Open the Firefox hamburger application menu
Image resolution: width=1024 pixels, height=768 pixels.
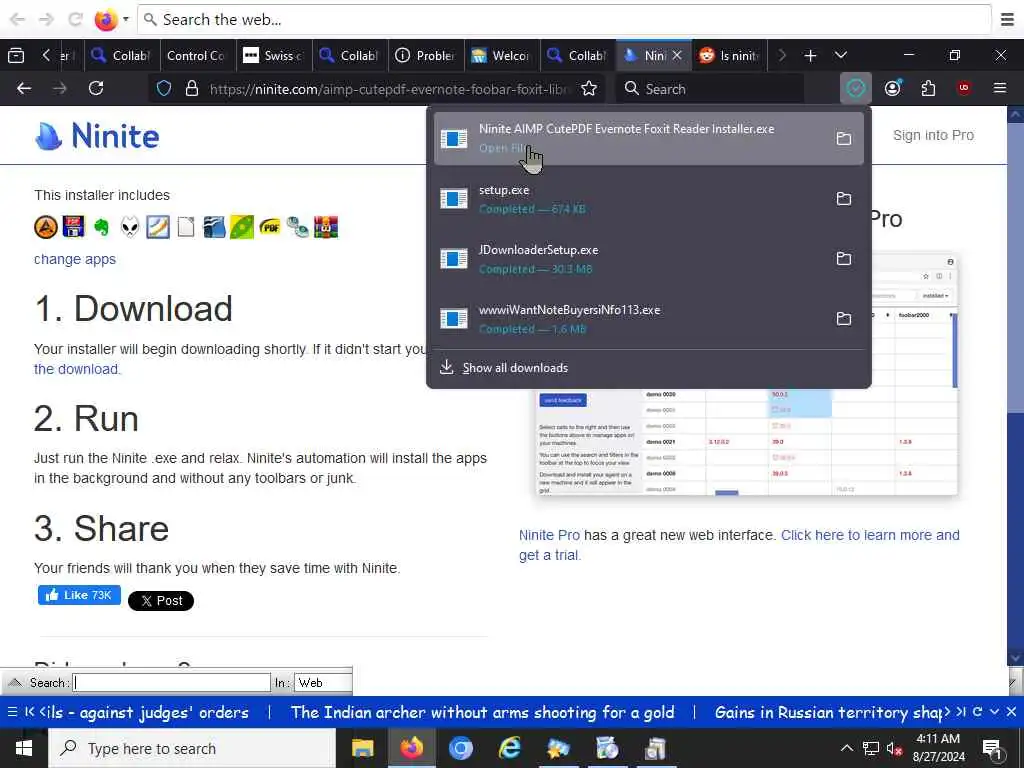pyautogui.click(x=1000, y=88)
